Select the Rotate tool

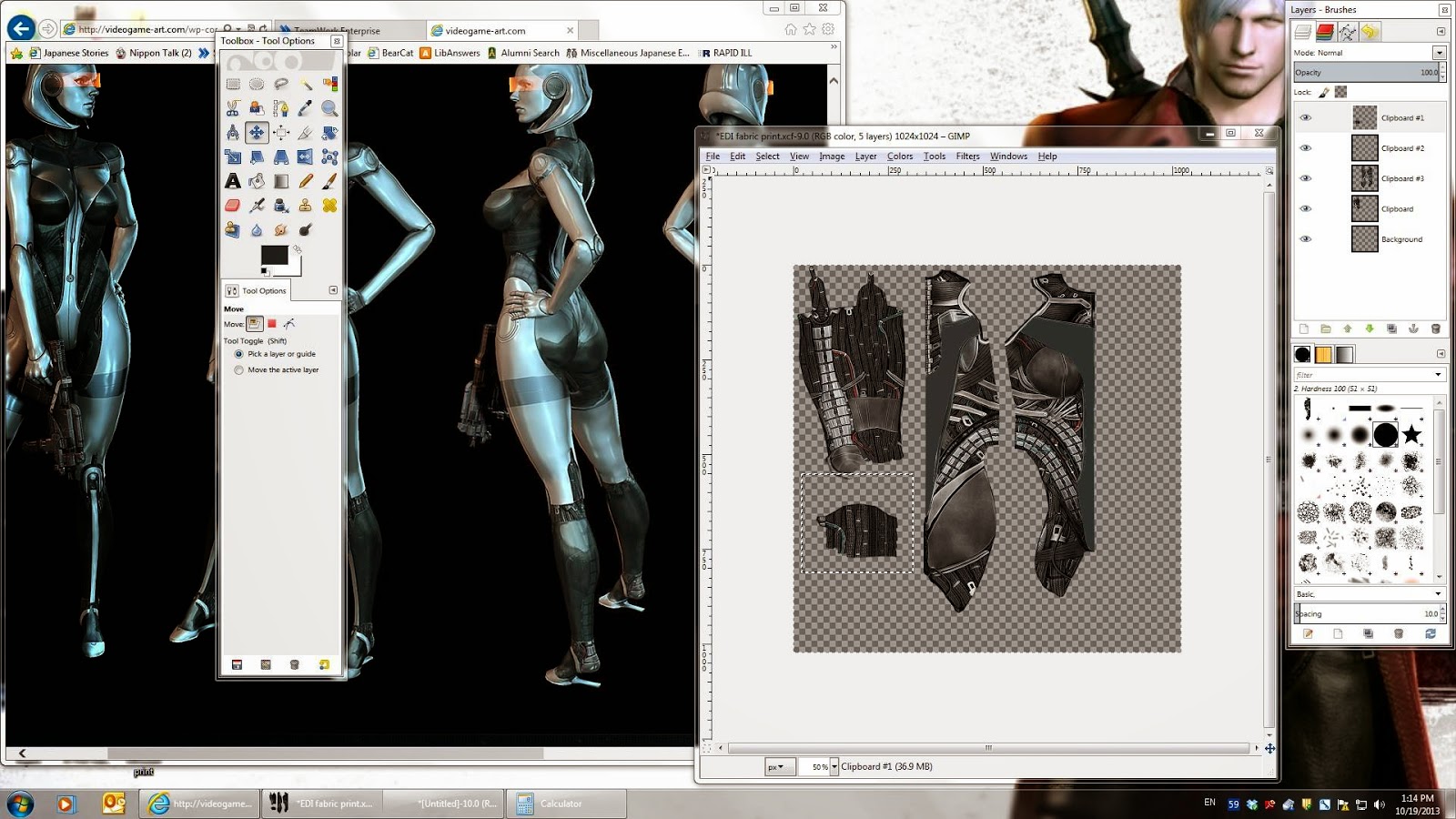click(329, 133)
